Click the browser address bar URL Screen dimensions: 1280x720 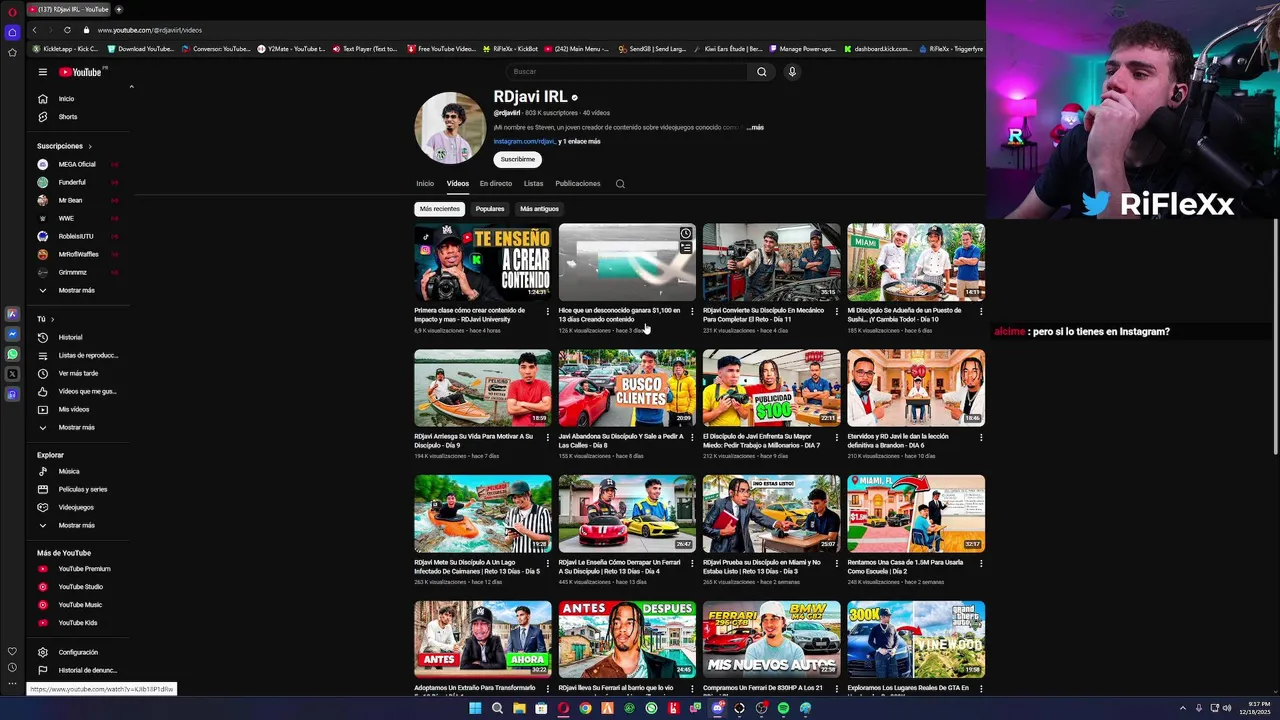[149, 30]
